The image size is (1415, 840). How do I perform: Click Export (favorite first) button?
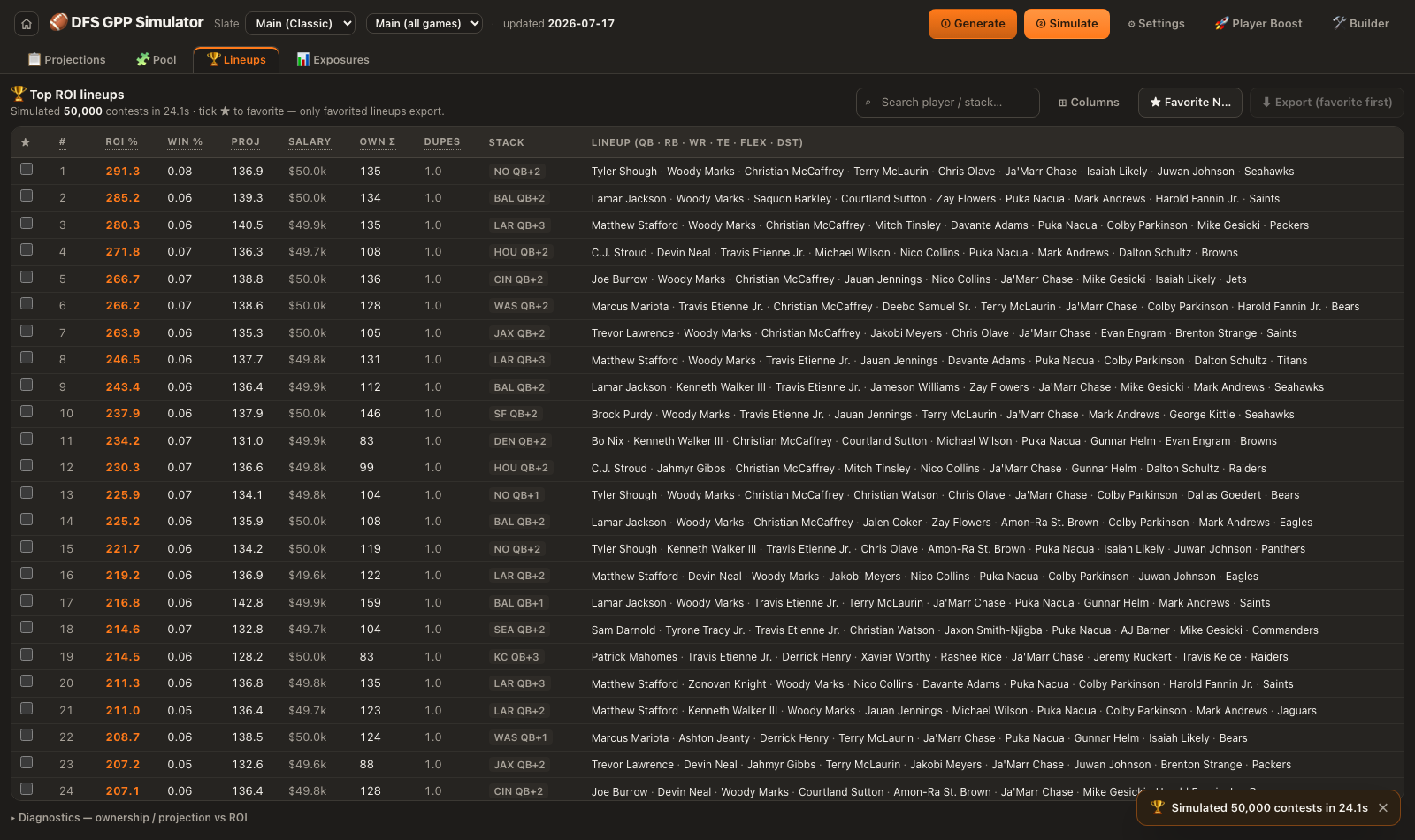click(1327, 103)
